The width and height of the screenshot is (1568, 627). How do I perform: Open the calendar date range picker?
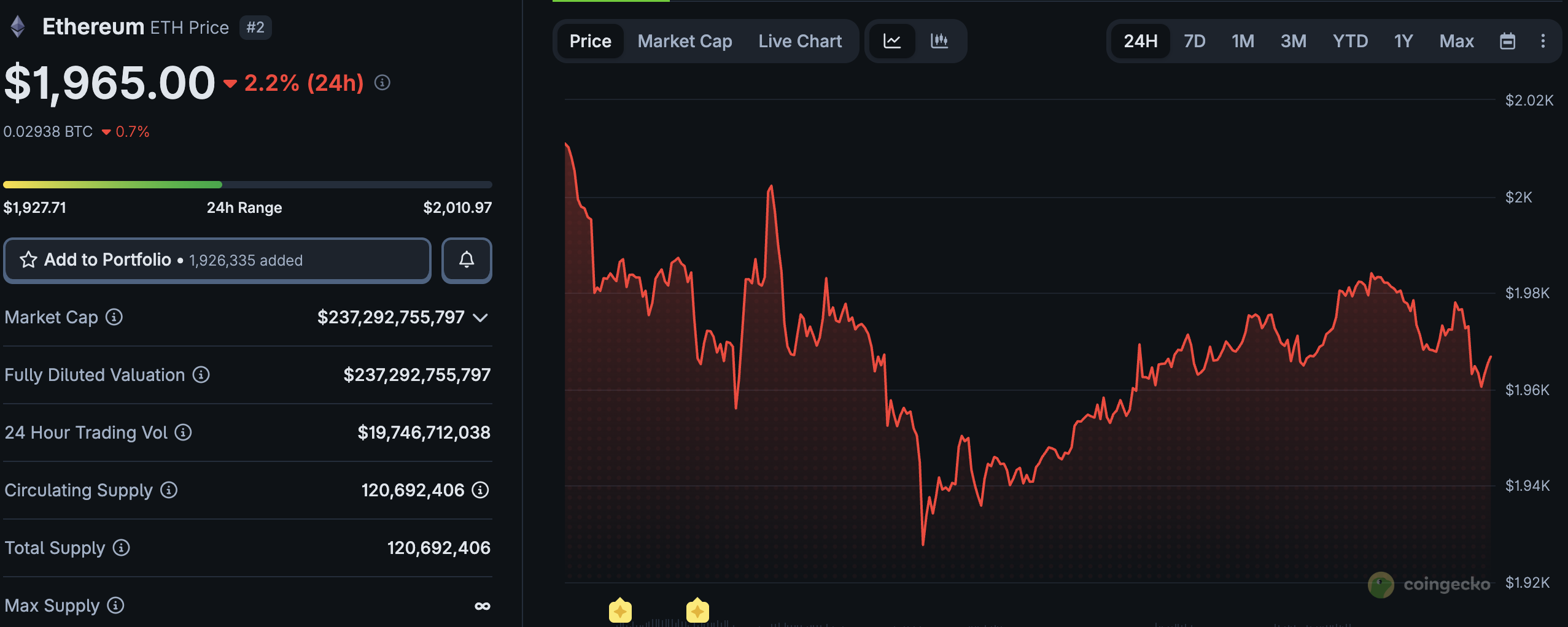click(1508, 41)
